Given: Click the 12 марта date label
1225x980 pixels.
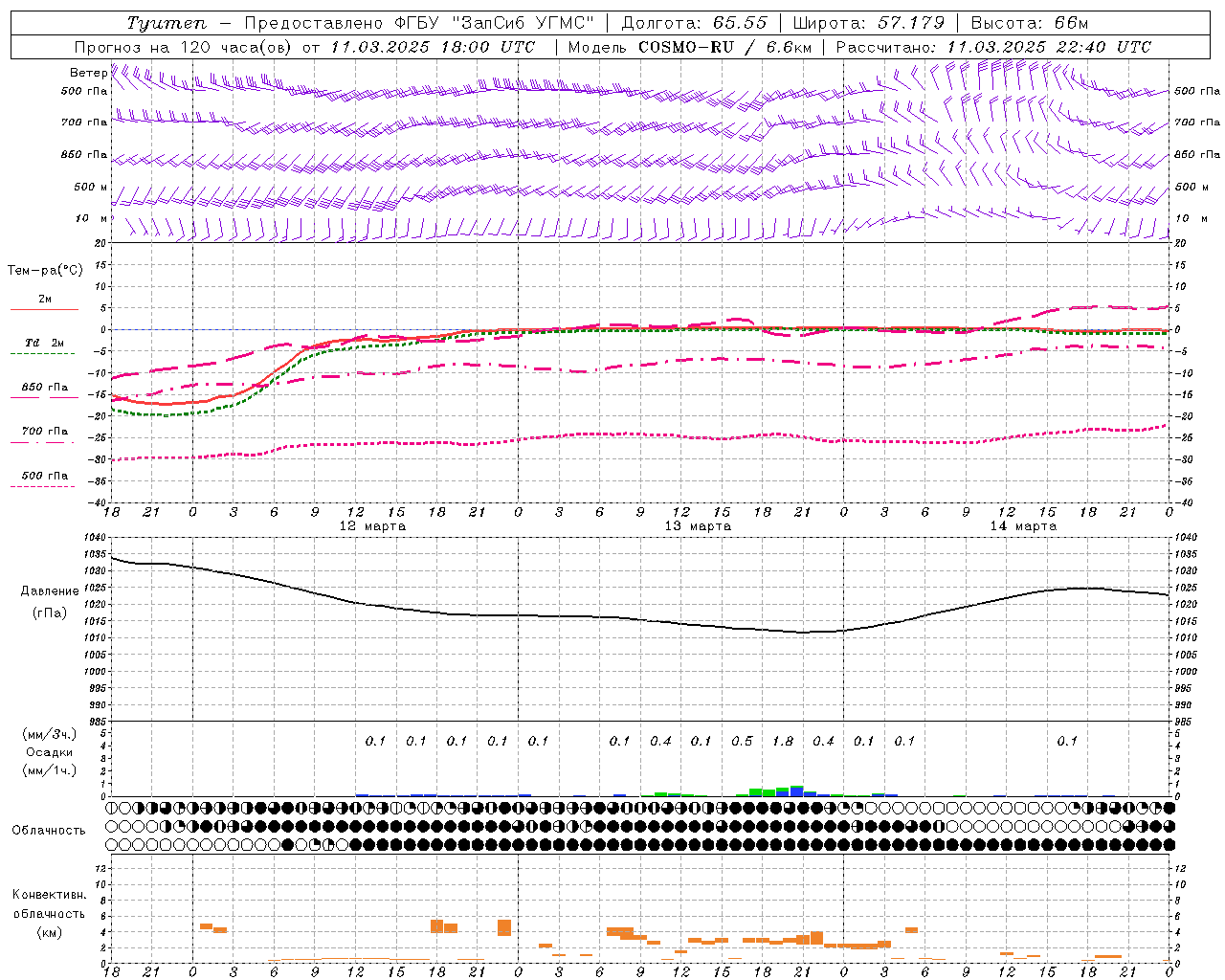Looking at the screenshot, I should click(x=372, y=526).
